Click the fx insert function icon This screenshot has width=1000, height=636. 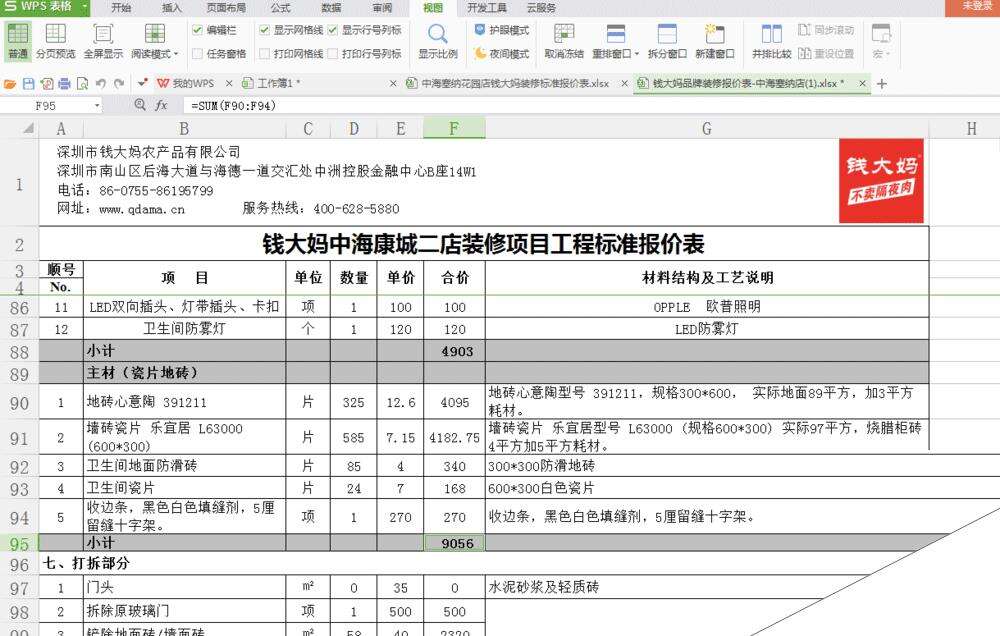point(161,105)
